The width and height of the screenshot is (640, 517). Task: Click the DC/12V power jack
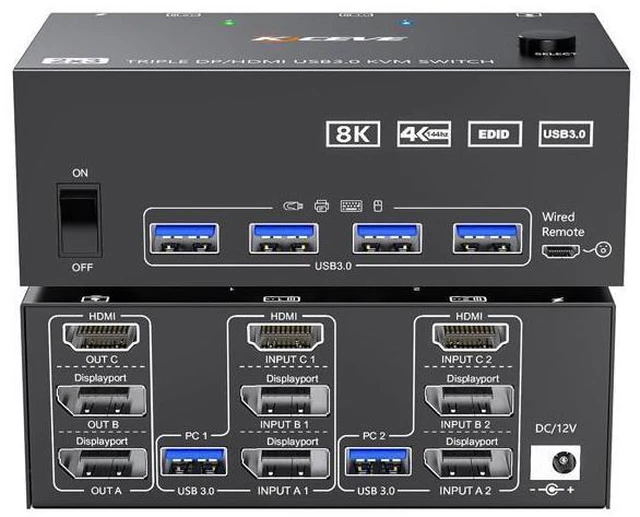(556, 463)
